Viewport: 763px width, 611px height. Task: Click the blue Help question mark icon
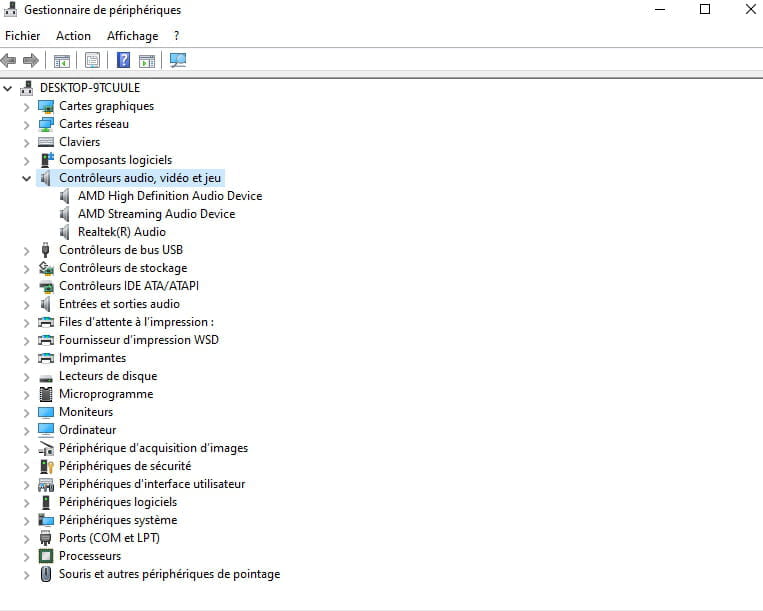click(124, 60)
